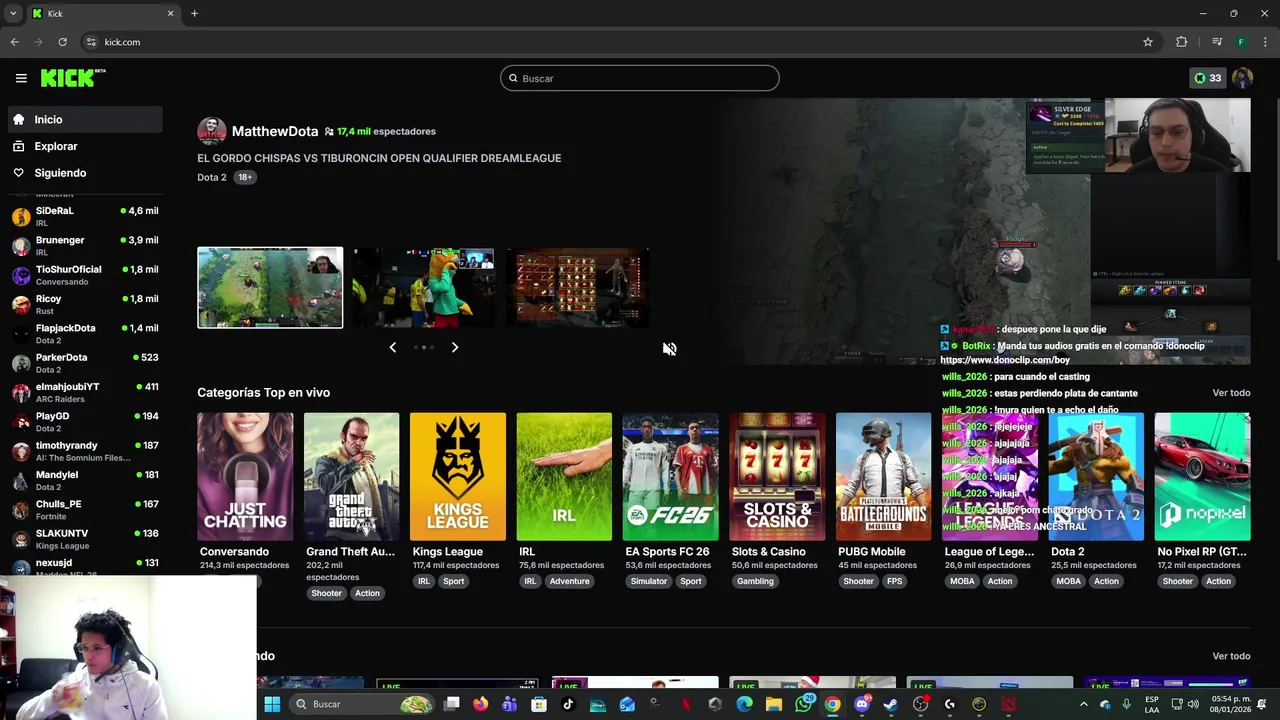Open TioShurOficial channel in sidebar
Viewport: 1280px width, 720px height.
[85, 275]
